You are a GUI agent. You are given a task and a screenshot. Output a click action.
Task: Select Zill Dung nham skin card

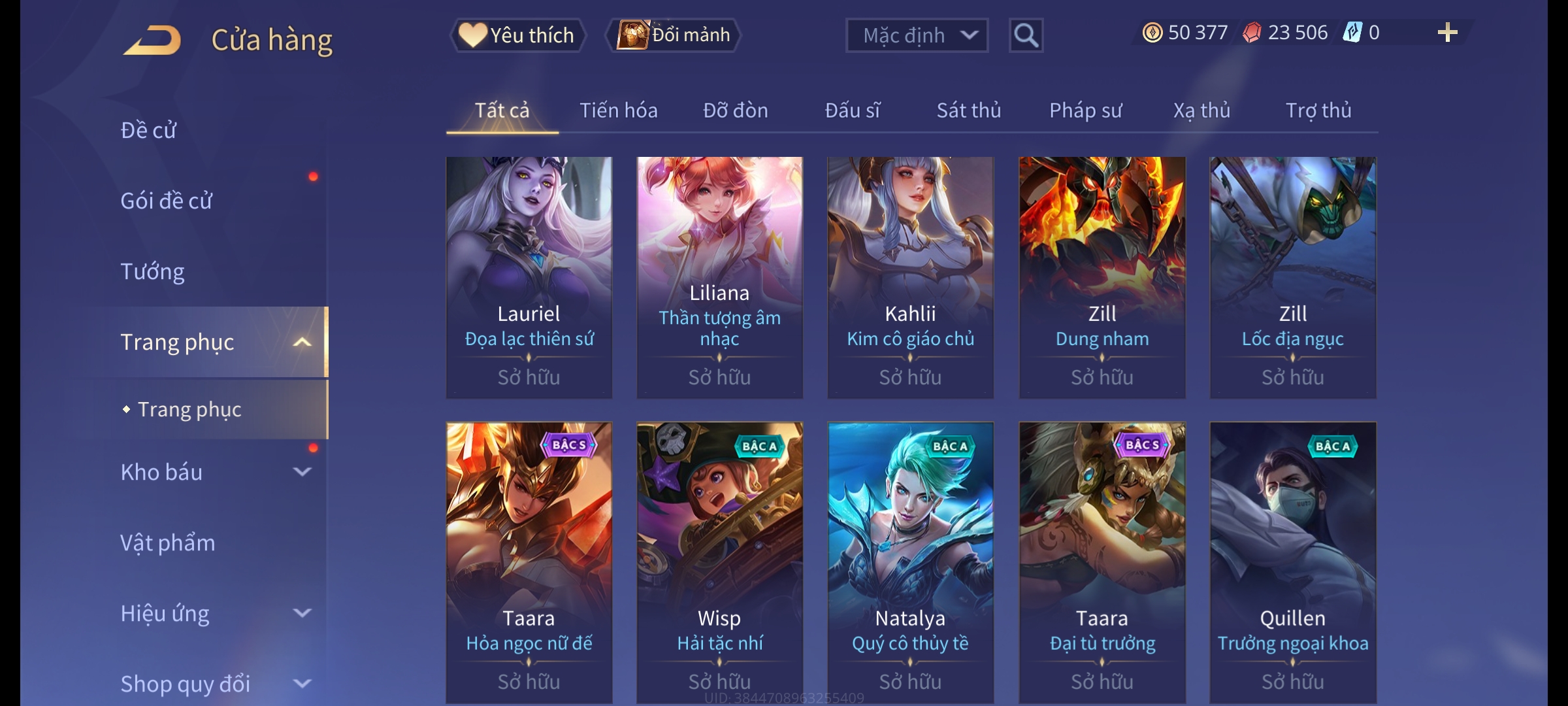(1102, 277)
